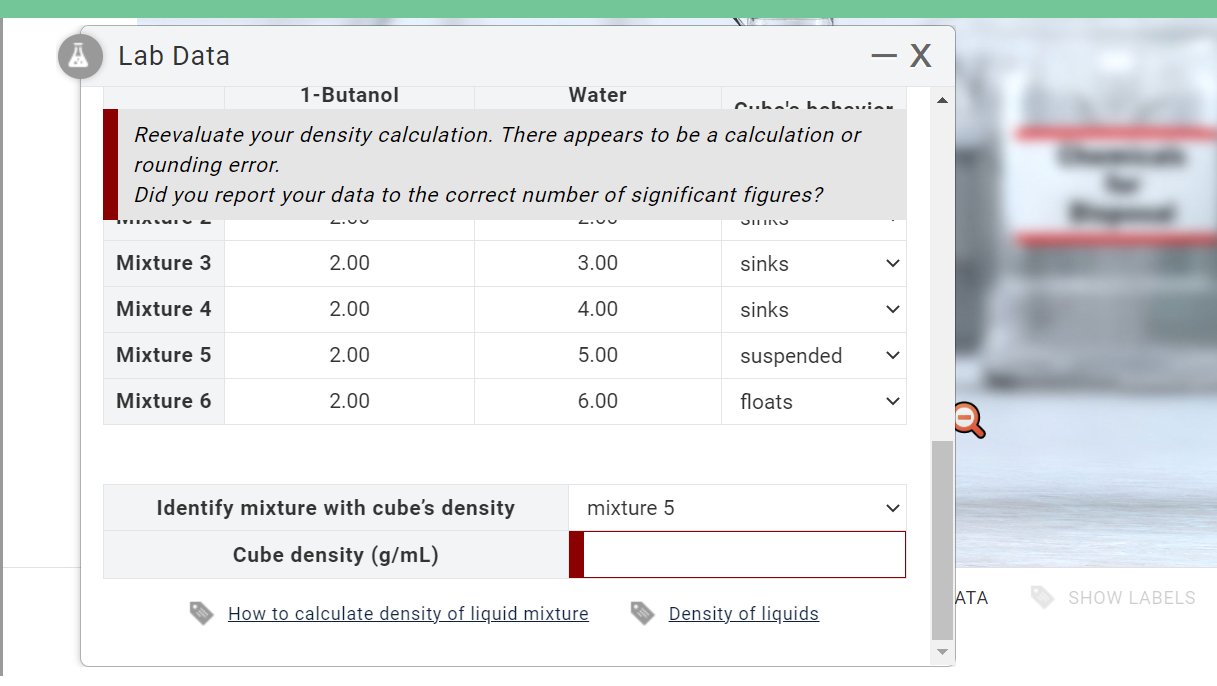
Task: Click the tag icon beside the density calculation link
Action: (x=198, y=613)
